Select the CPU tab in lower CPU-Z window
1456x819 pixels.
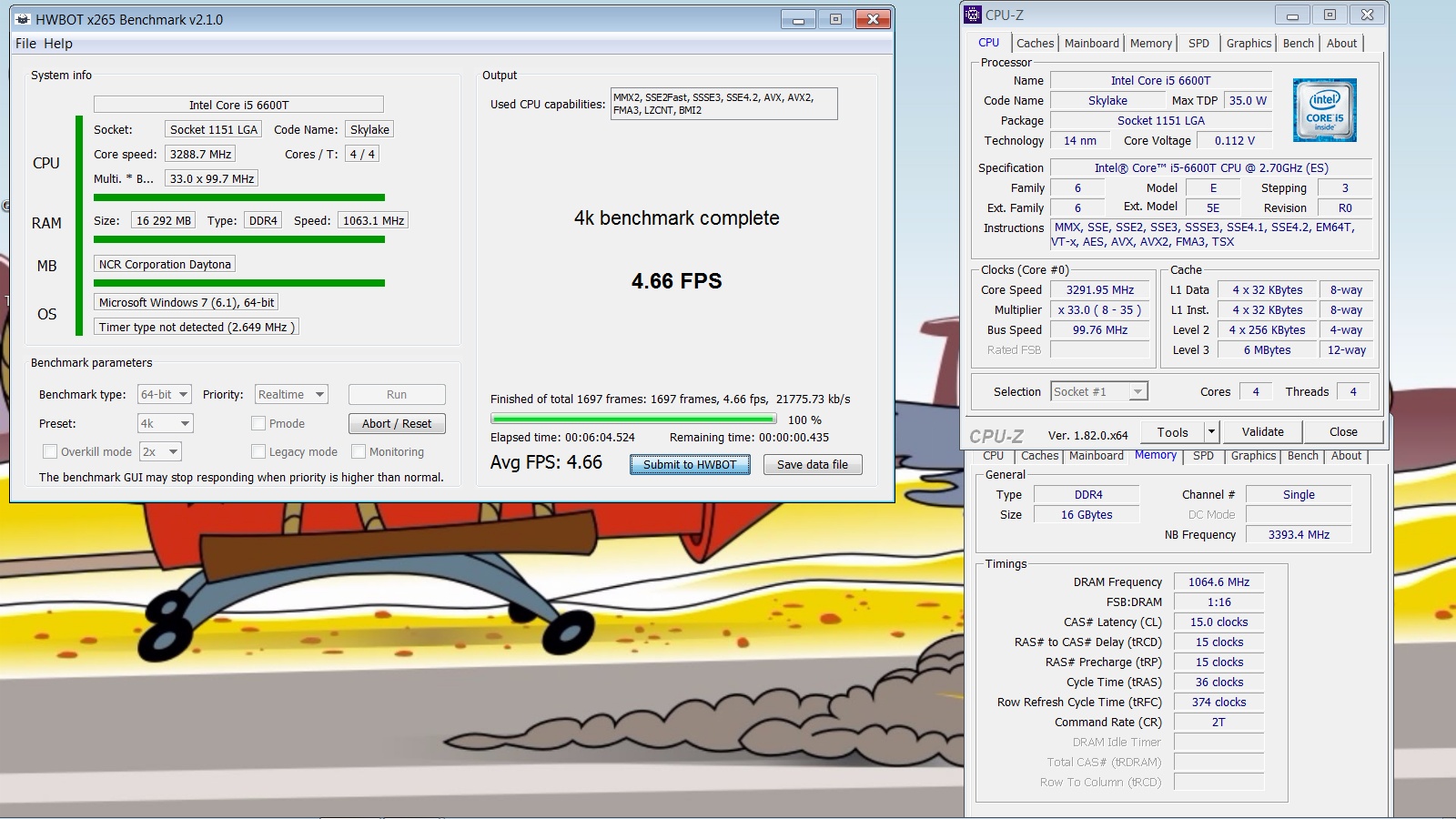[x=994, y=456]
